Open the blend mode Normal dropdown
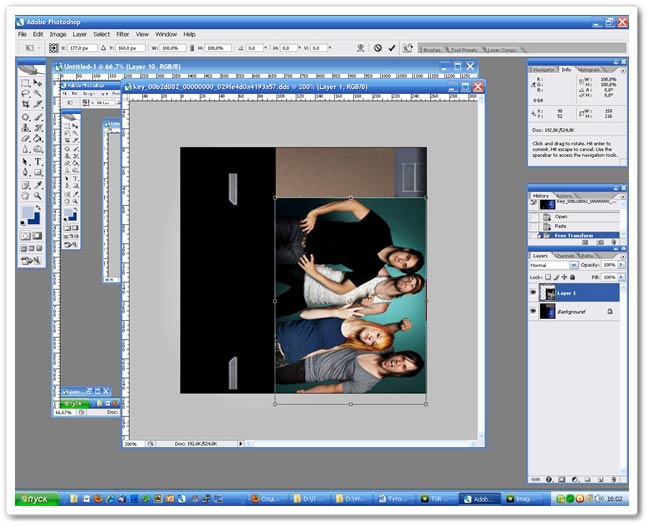Image resolution: width=650 pixels, height=527 pixels. click(573, 265)
